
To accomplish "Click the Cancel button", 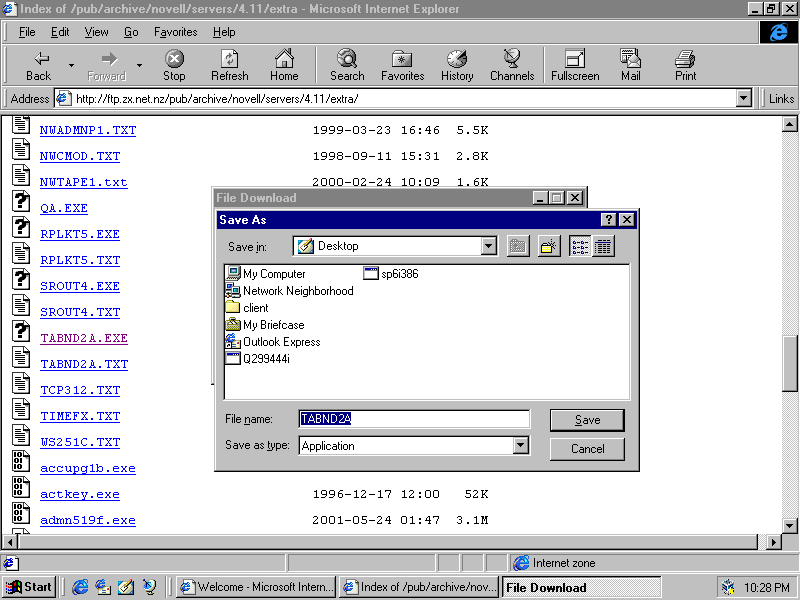I will pyautogui.click(x=587, y=449).
